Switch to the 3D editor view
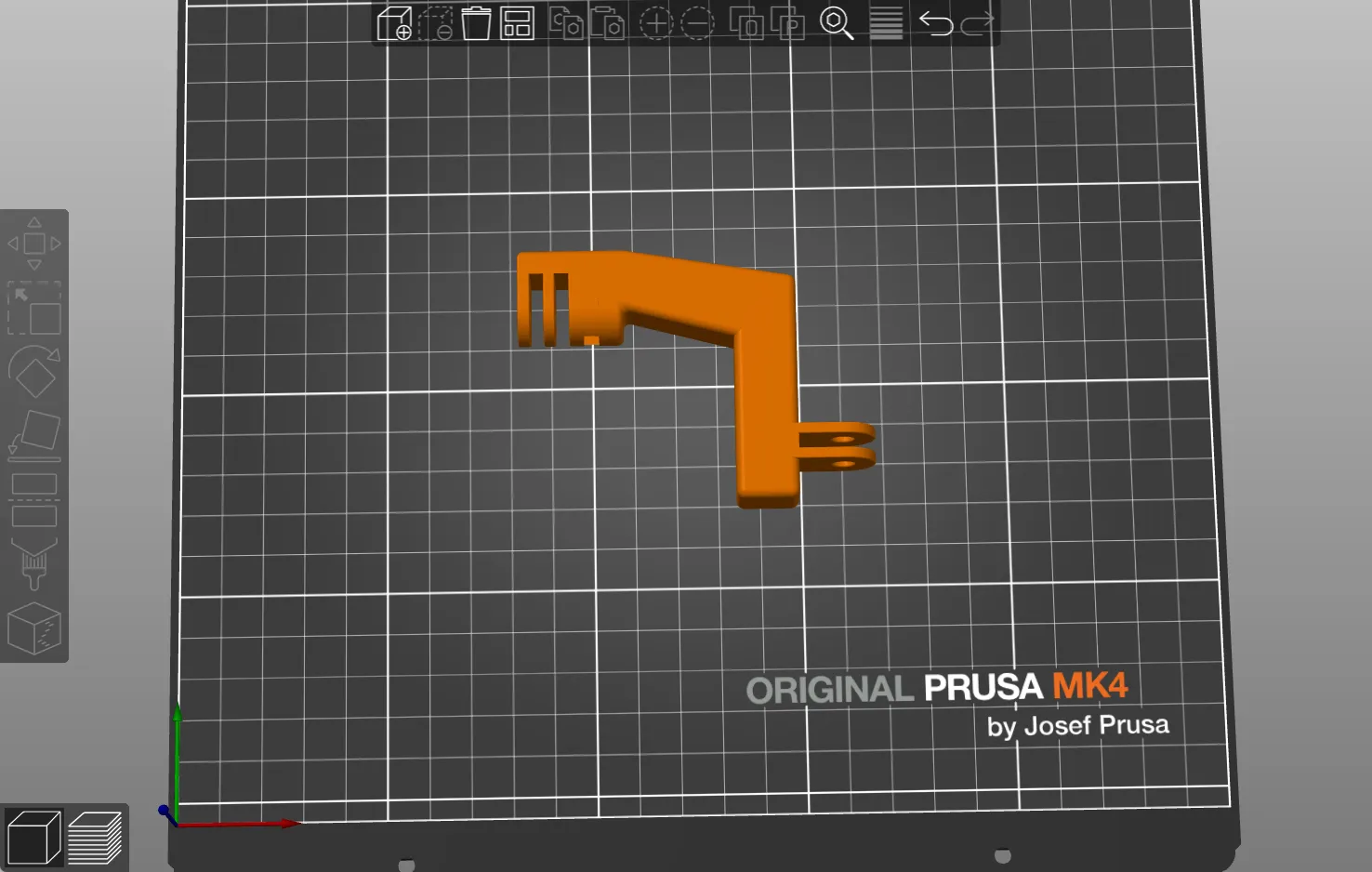Viewport: 1372px width, 872px height. tap(33, 838)
